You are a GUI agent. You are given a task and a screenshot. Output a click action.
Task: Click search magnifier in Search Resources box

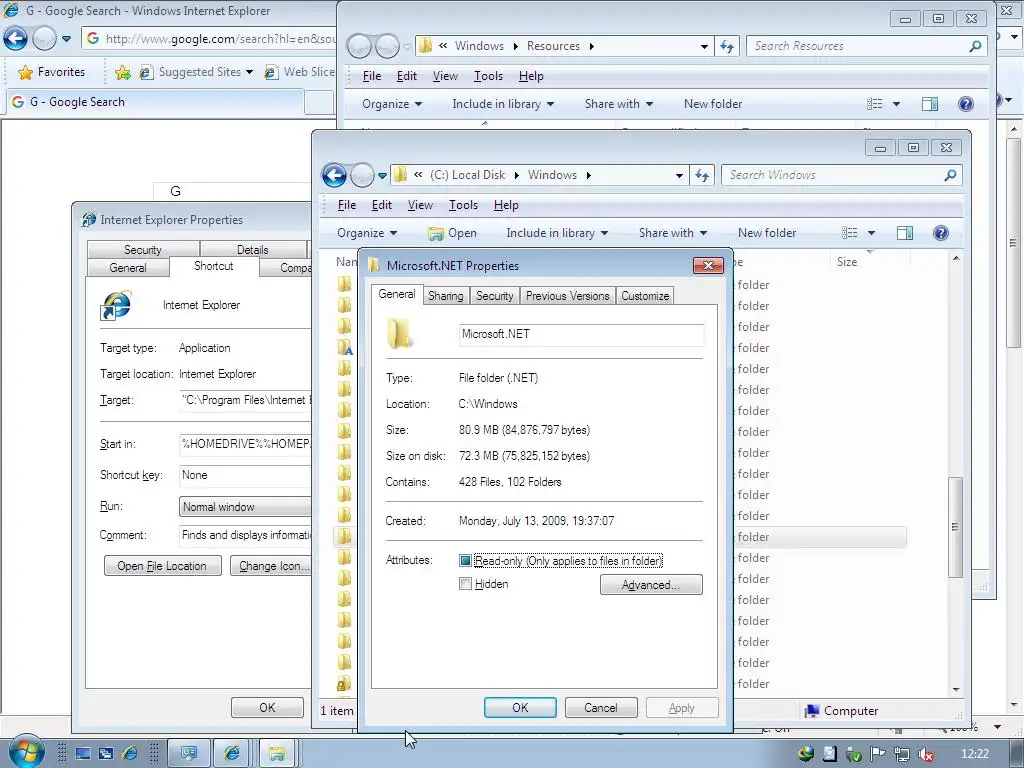click(x=975, y=46)
